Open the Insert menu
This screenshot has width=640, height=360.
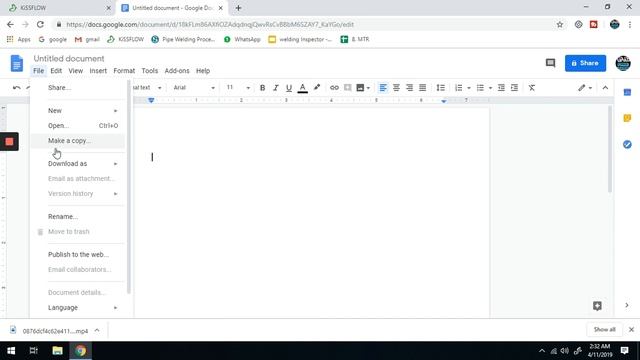98,71
